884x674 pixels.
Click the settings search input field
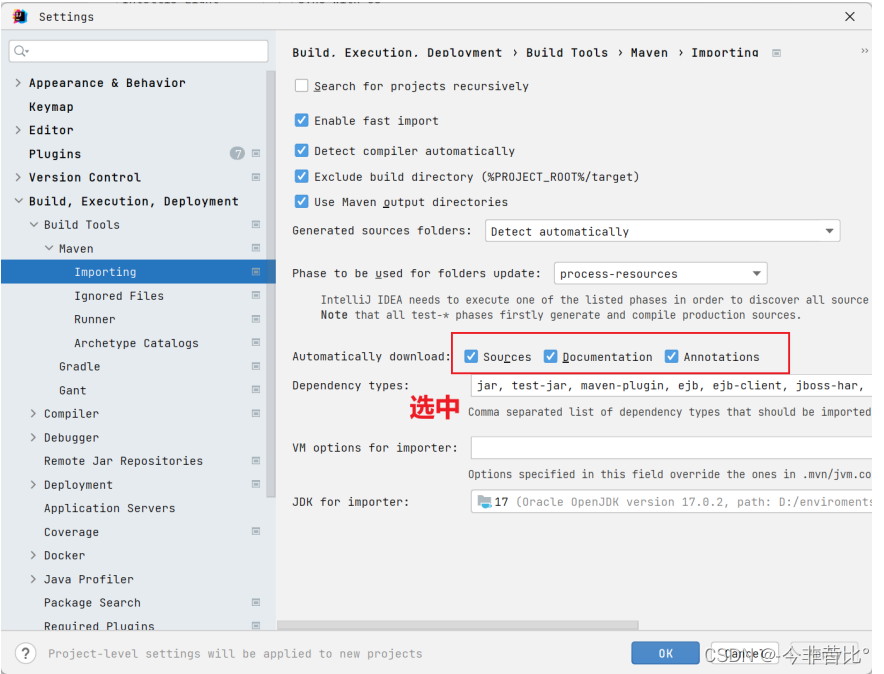pos(139,51)
